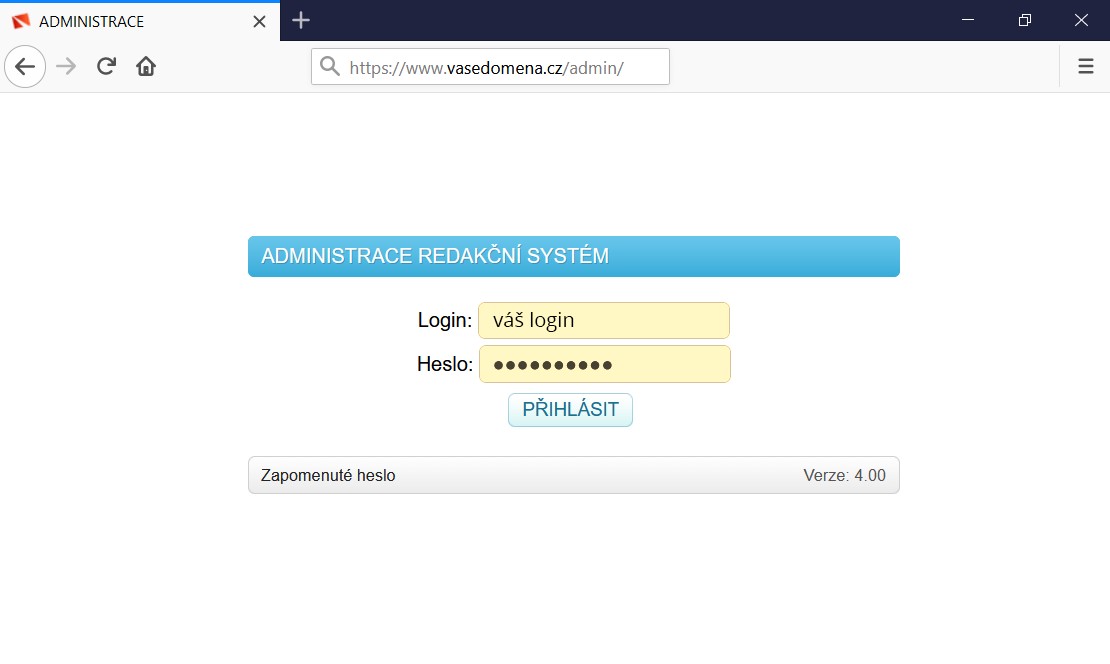The image size is (1110, 664).
Task: Click the red favicon on ADMINISTRACE tab
Action: [x=21, y=21]
